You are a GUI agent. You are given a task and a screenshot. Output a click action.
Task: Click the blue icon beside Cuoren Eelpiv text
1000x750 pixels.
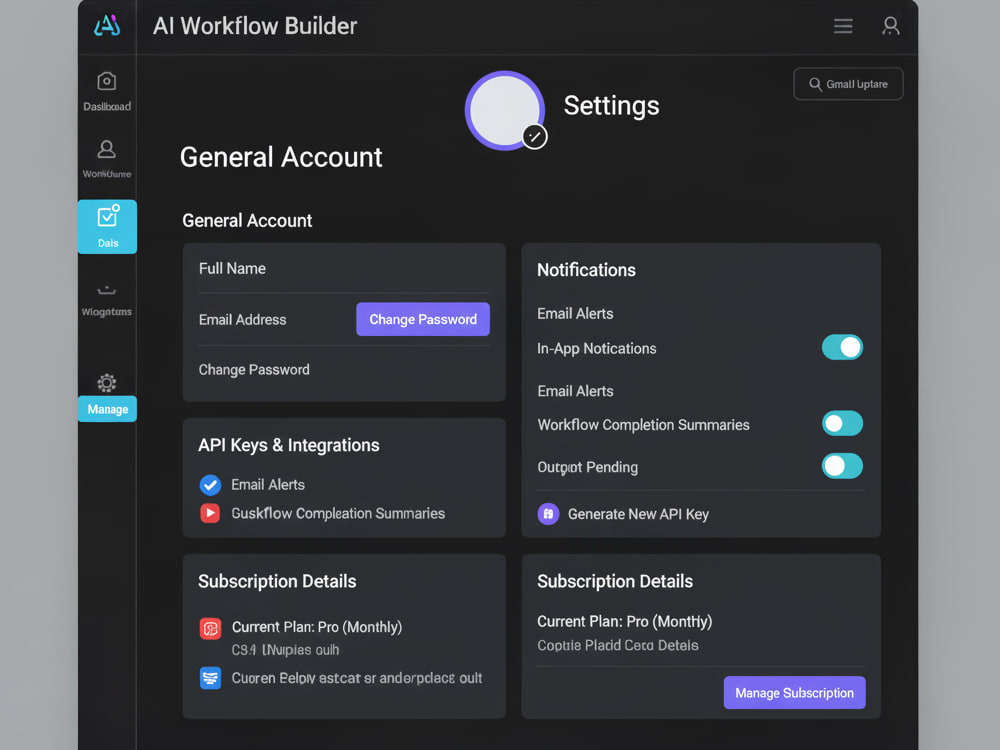click(210, 678)
